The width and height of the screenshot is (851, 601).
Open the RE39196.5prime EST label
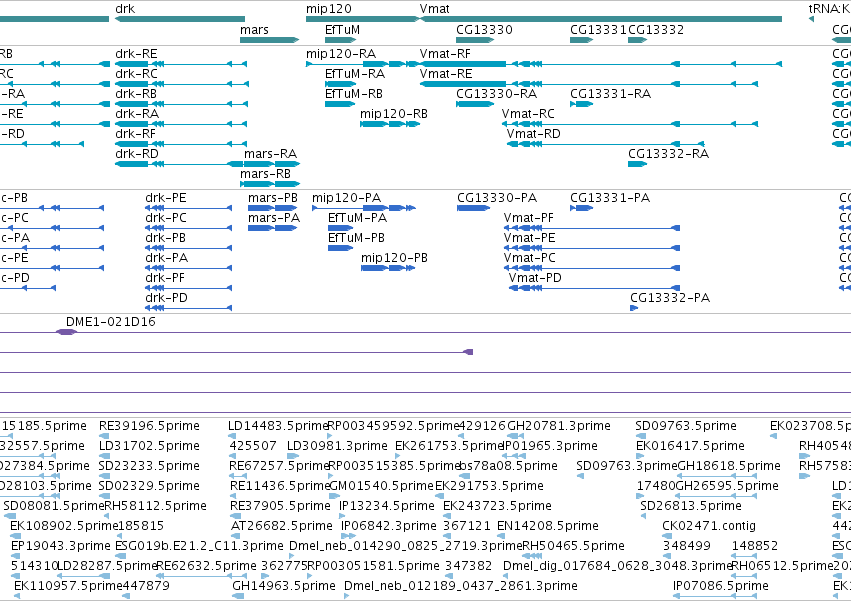coord(149,426)
